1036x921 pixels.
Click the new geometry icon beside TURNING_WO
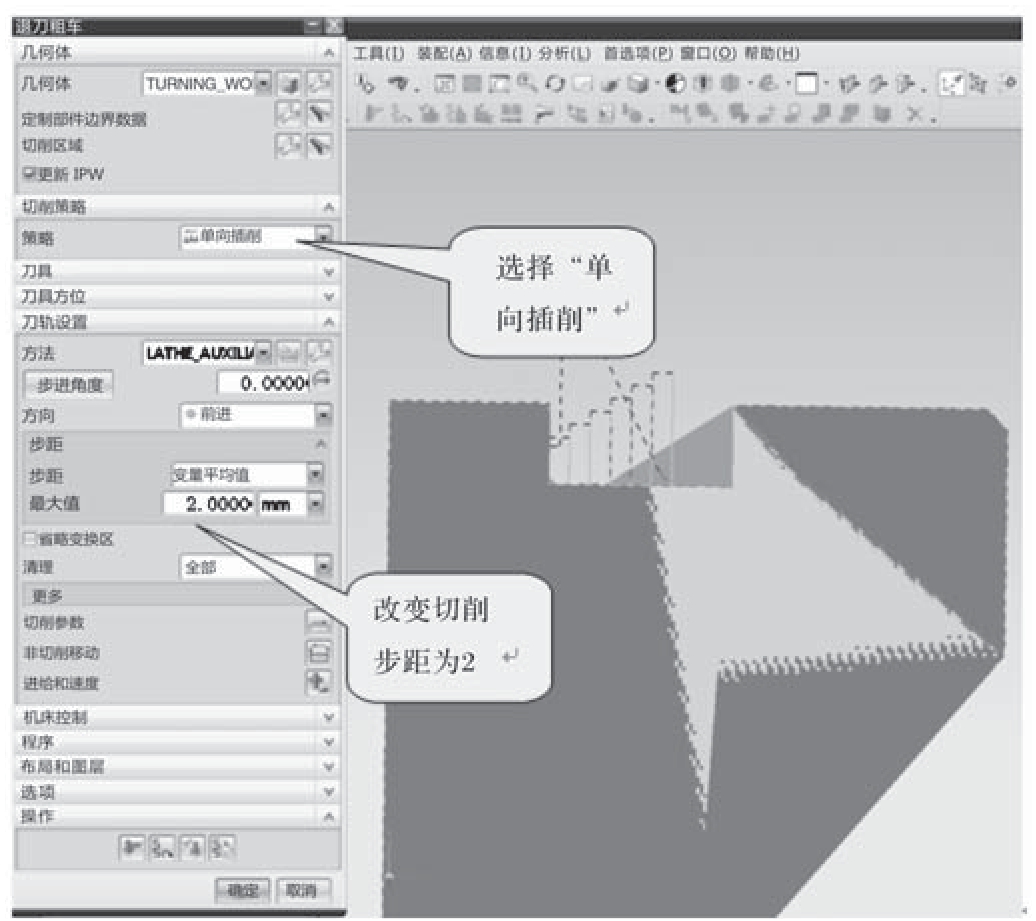pyautogui.click(x=288, y=84)
